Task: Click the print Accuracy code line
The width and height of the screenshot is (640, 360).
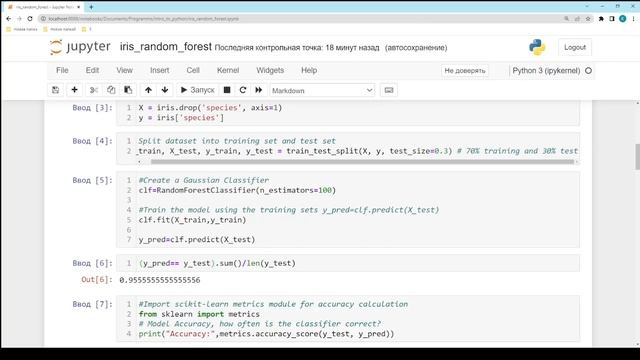Action: coord(266,334)
